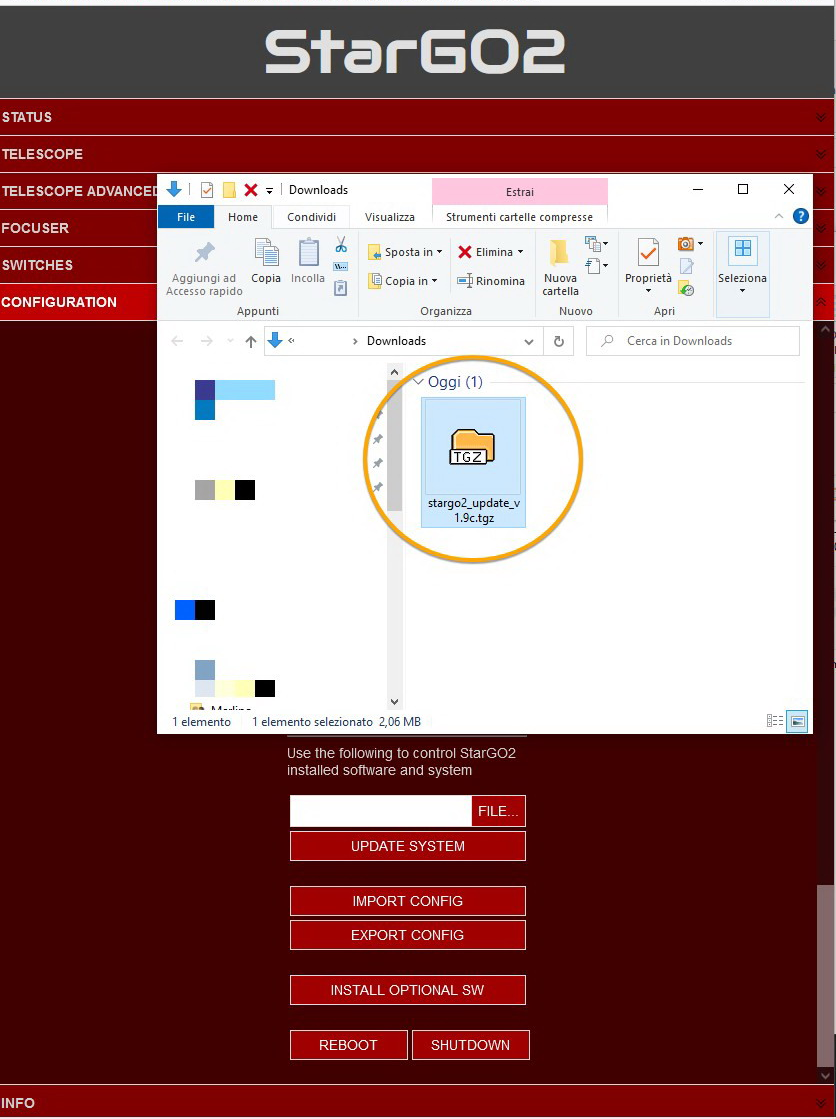Click the Proprietà checkmark icon
Viewport: 836px width, 1119px height.
coord(648,253)
